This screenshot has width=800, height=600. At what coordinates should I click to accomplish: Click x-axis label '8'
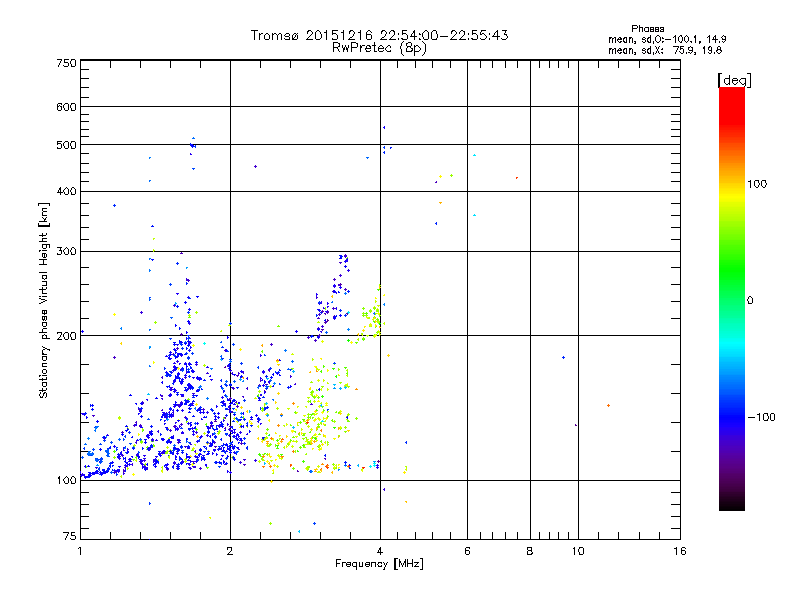pyautogui.click(x=530, y=551)
